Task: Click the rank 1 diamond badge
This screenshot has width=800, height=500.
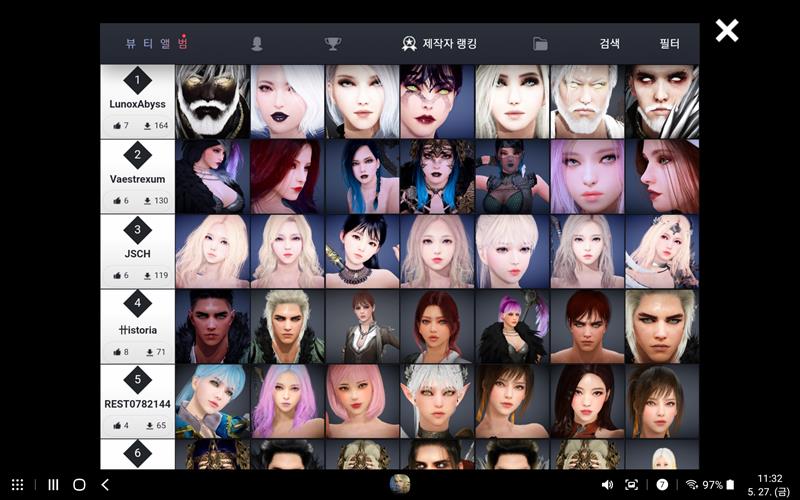Action: tap(137, 80)
